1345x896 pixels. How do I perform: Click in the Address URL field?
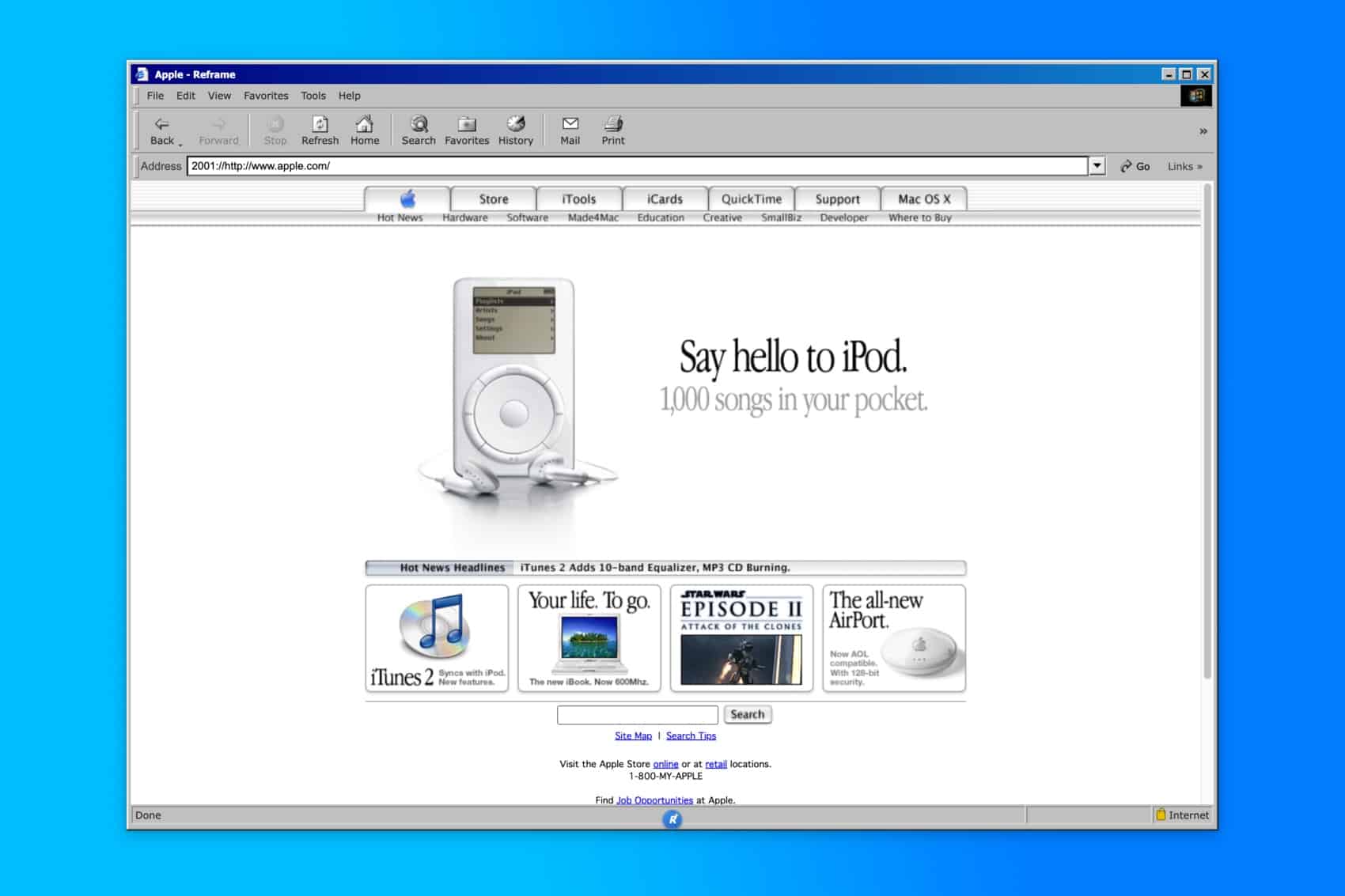click(638, 166)
